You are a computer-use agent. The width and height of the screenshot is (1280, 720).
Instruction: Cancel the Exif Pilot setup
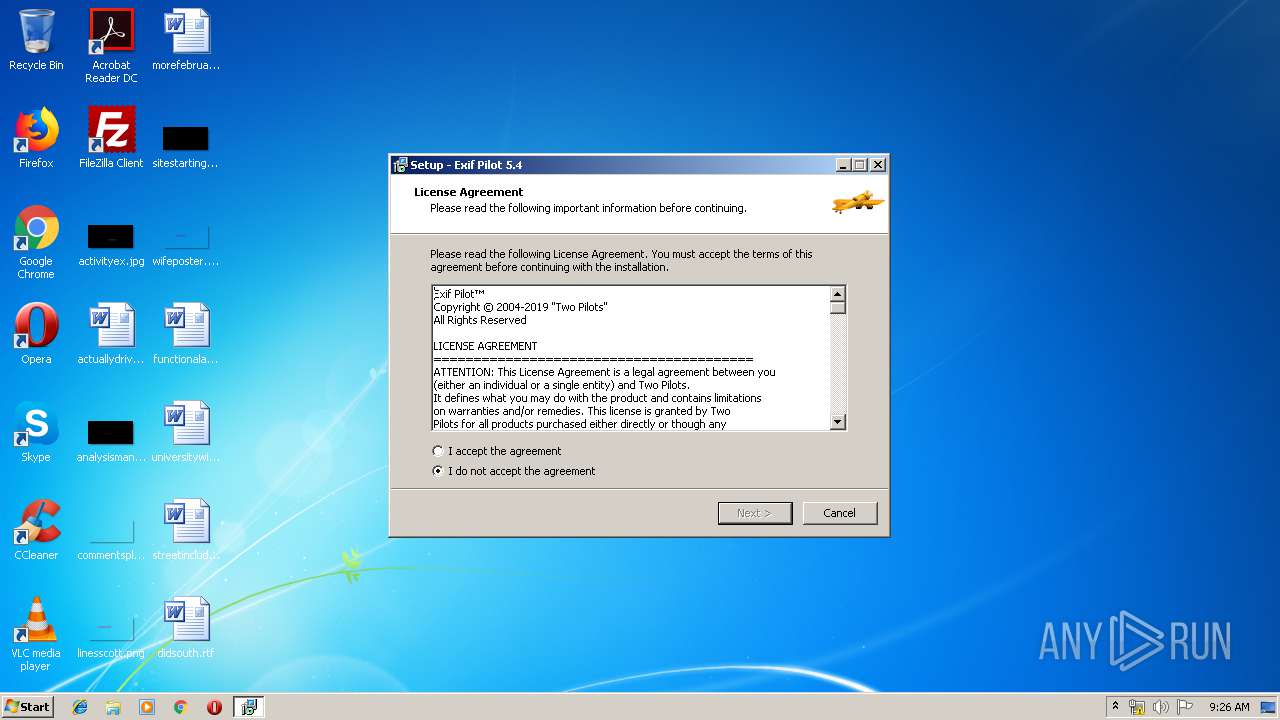[840, 513]
